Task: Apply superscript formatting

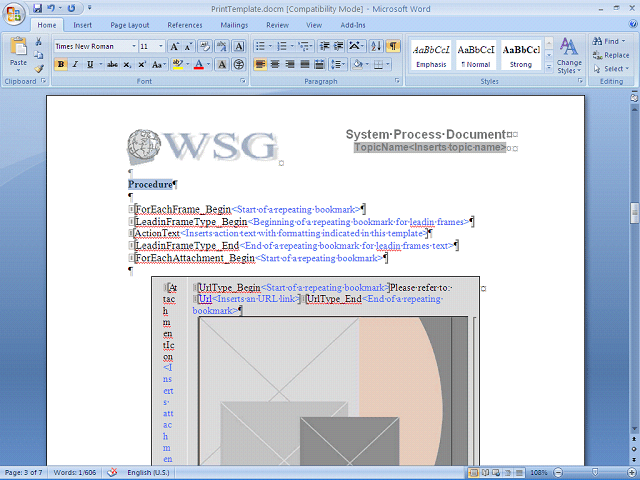Action: (142, 64)
